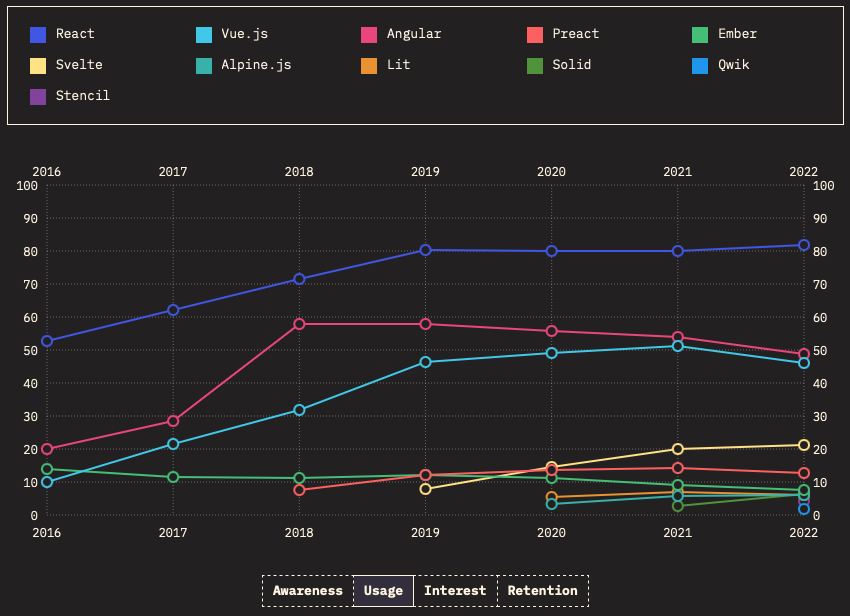This screenshot has height=616, width=850.
Task: Click Vue.js's 2019 data point
Action: (426, 362)
